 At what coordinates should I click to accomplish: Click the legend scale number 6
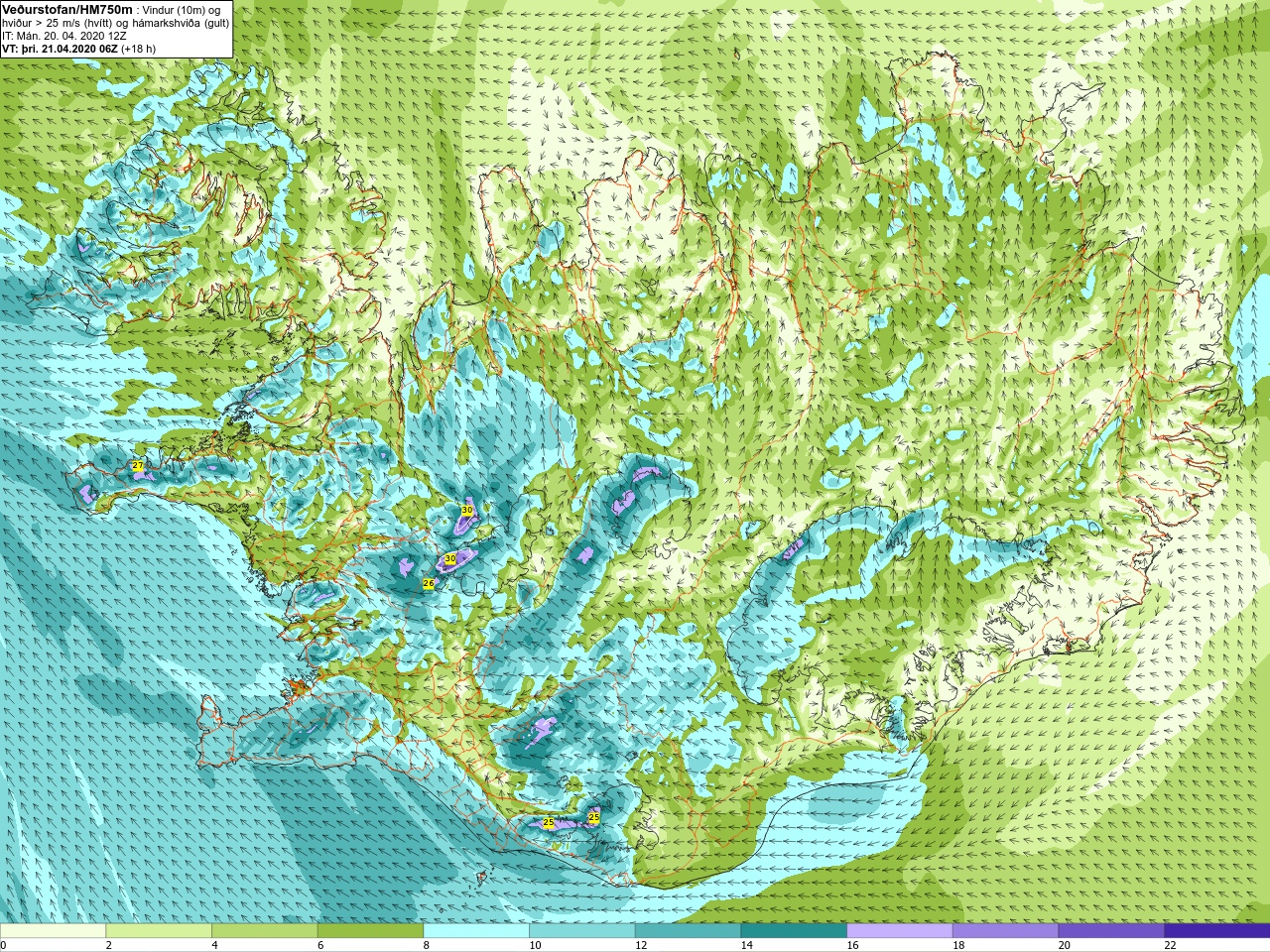click(x=320, y=945)
